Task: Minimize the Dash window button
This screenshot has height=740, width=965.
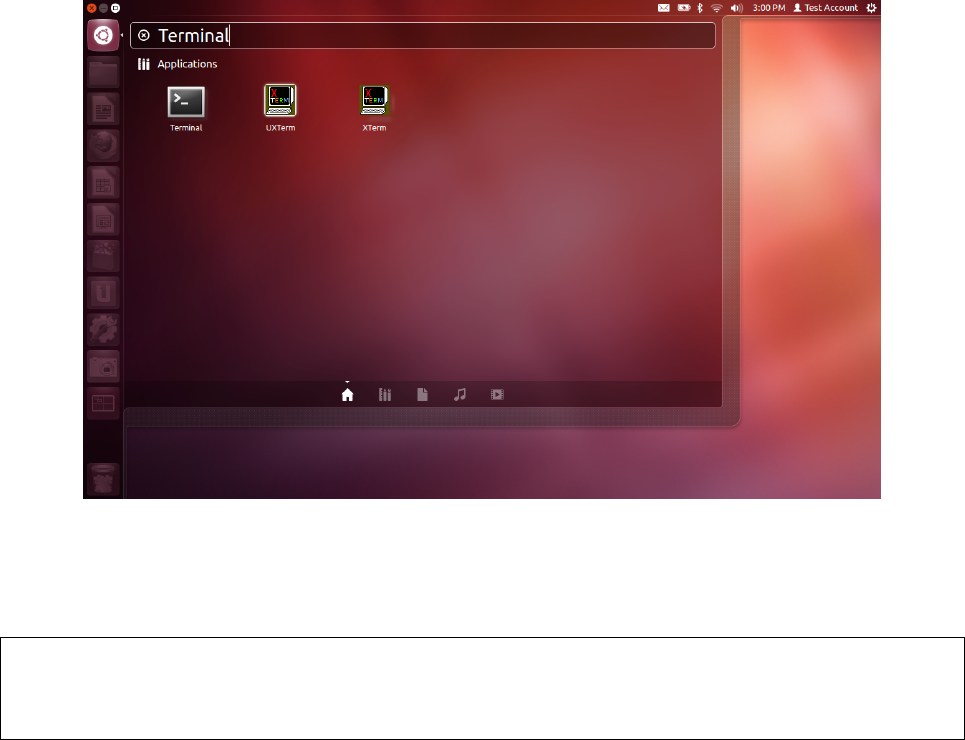Action: pyautogui.click(x=103, y=8)
